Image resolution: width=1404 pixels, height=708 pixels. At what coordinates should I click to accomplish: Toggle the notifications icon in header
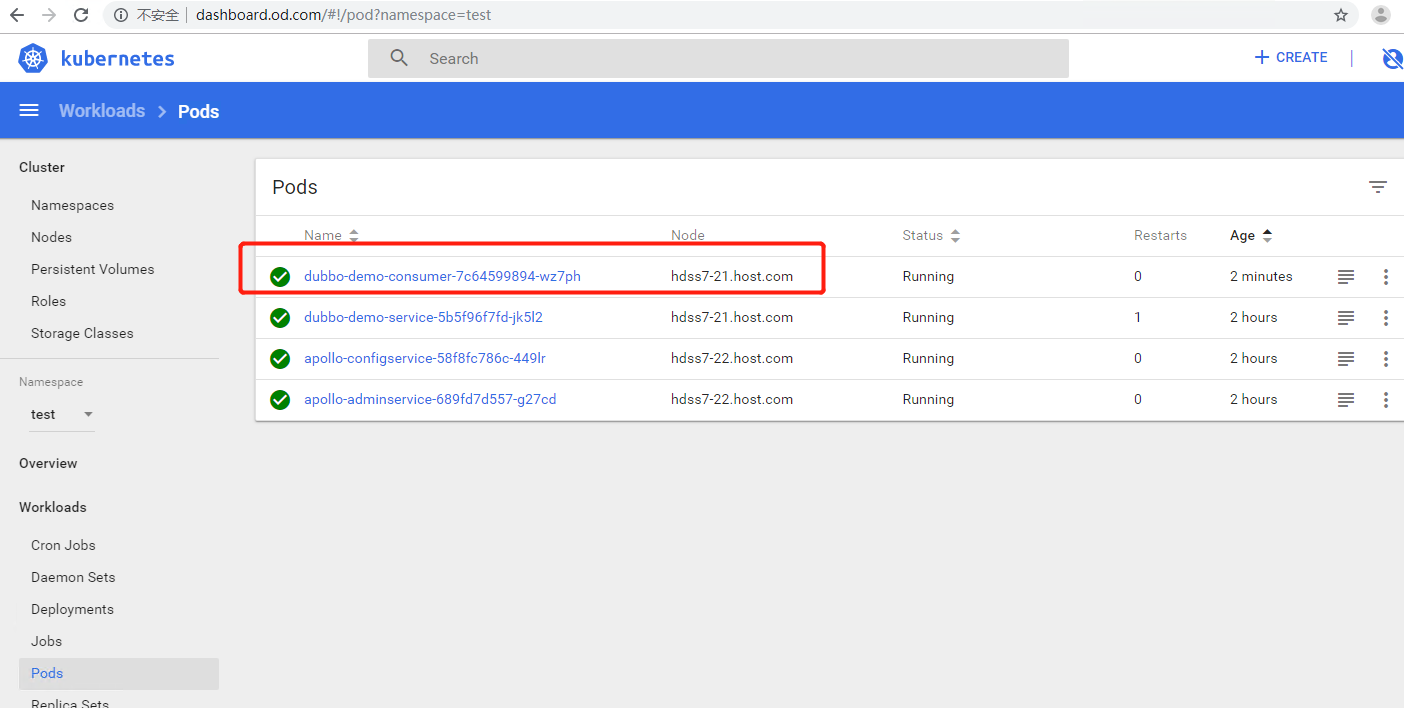point(1391,59)
